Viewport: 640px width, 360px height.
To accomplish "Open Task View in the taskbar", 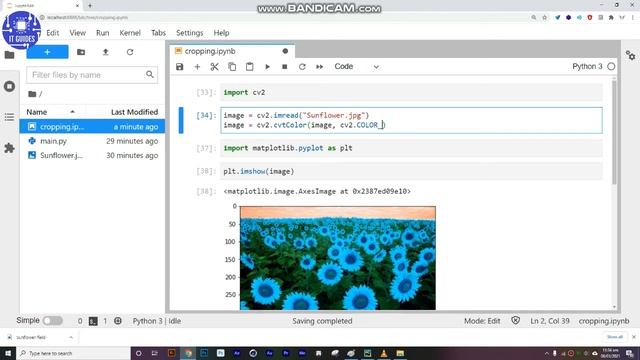I will 155,353.
